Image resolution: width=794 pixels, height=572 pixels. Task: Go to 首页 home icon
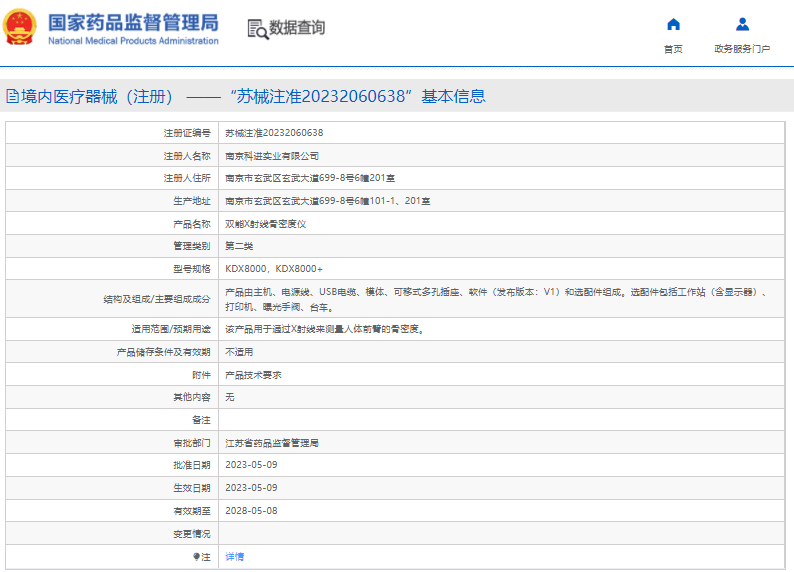[x=673, y=24]
